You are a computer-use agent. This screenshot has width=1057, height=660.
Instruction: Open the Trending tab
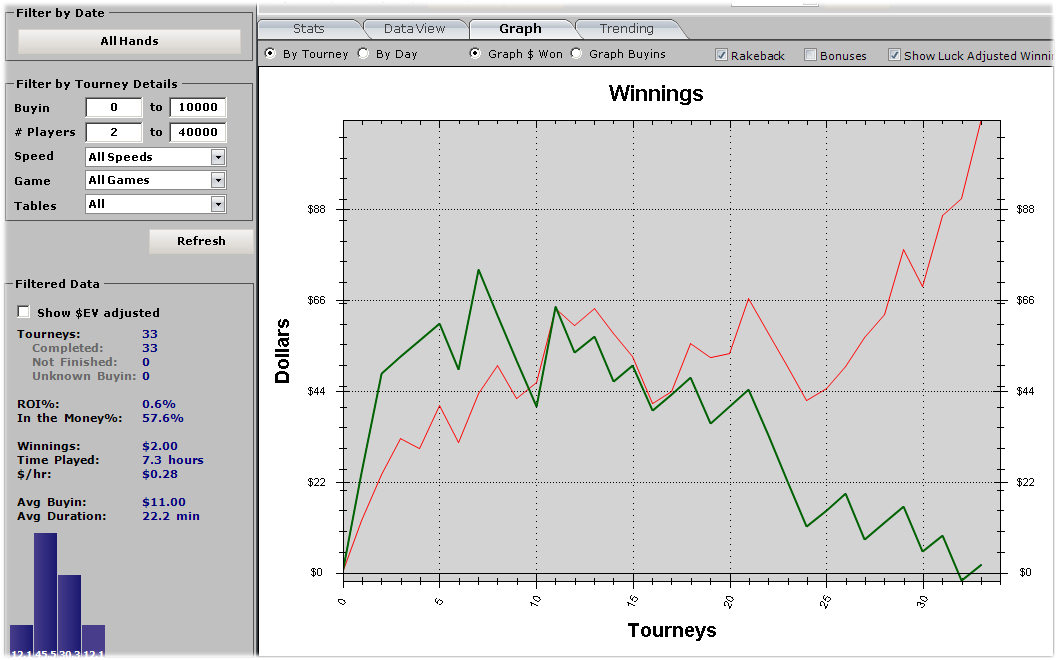click(626, 29)
